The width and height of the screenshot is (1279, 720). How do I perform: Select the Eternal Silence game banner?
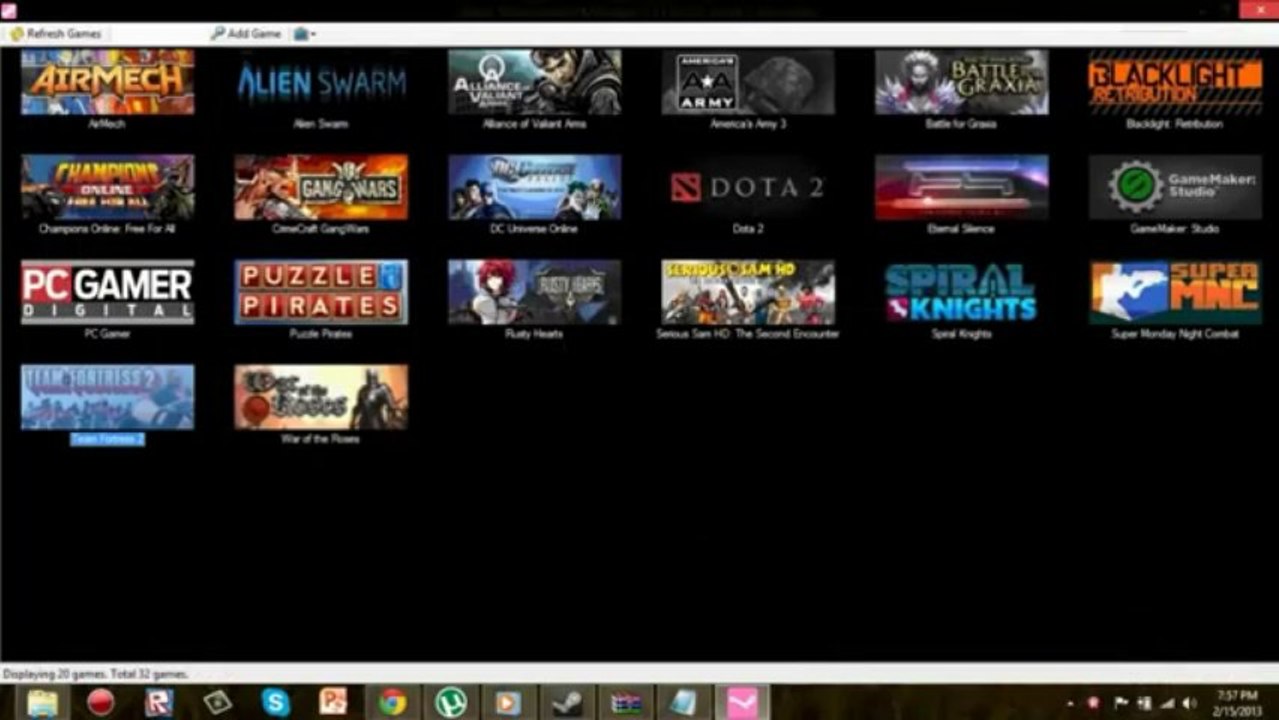click(x=961, y=187)
